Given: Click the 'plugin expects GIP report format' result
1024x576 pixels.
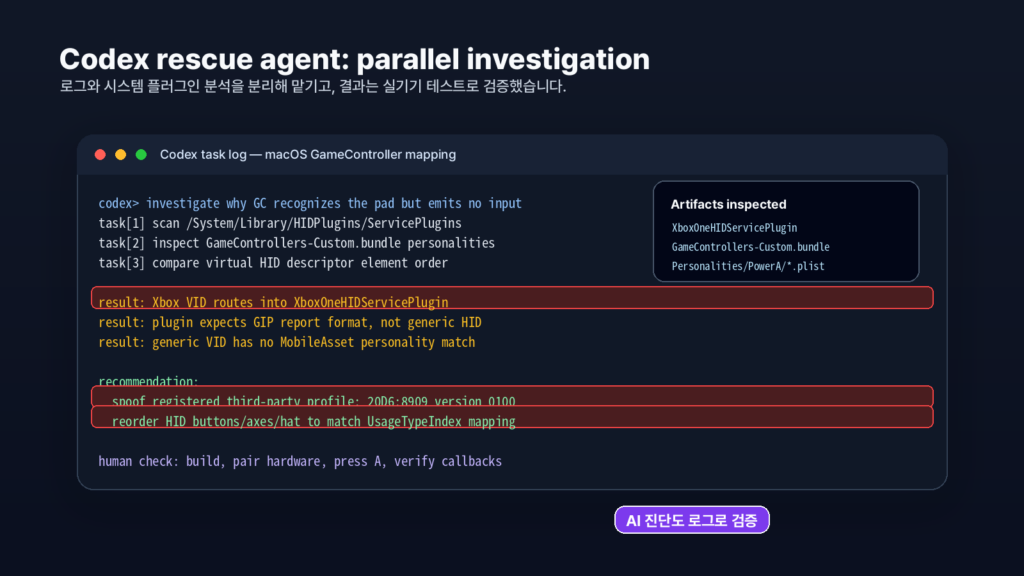Looking at the screenshot, I should point(290,322).
